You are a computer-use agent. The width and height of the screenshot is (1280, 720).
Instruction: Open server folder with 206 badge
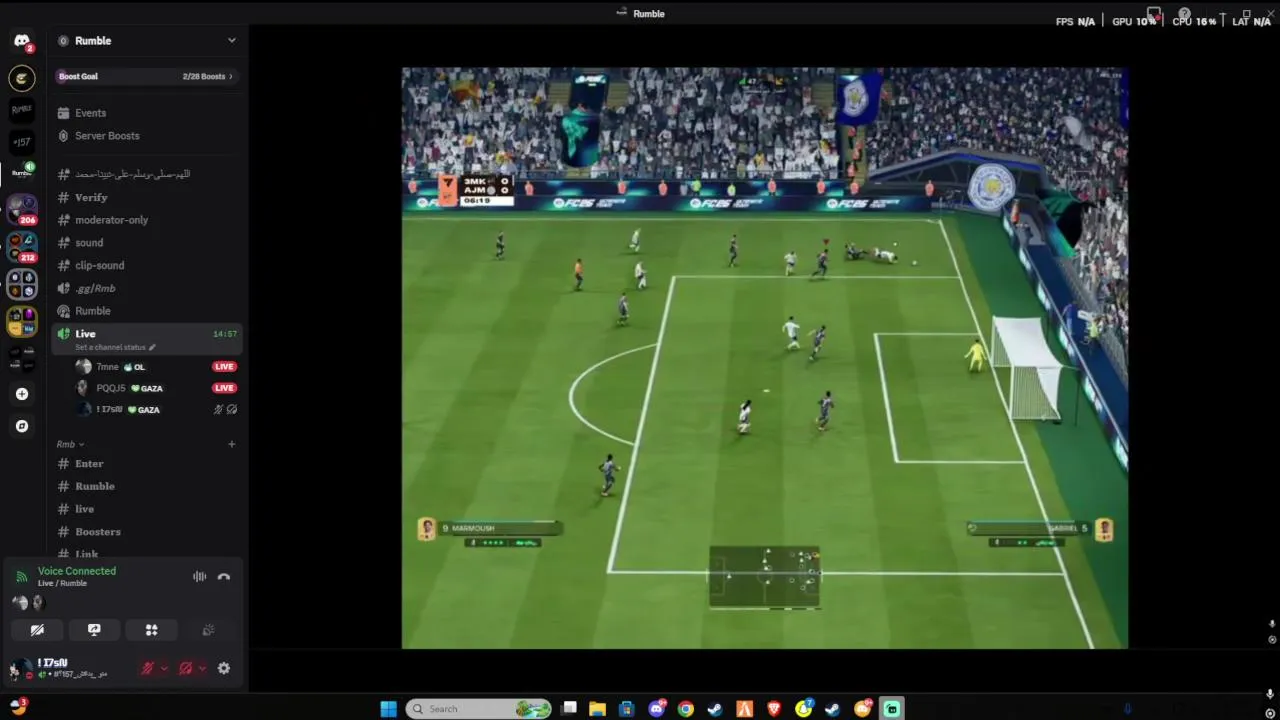pos(22,210)
